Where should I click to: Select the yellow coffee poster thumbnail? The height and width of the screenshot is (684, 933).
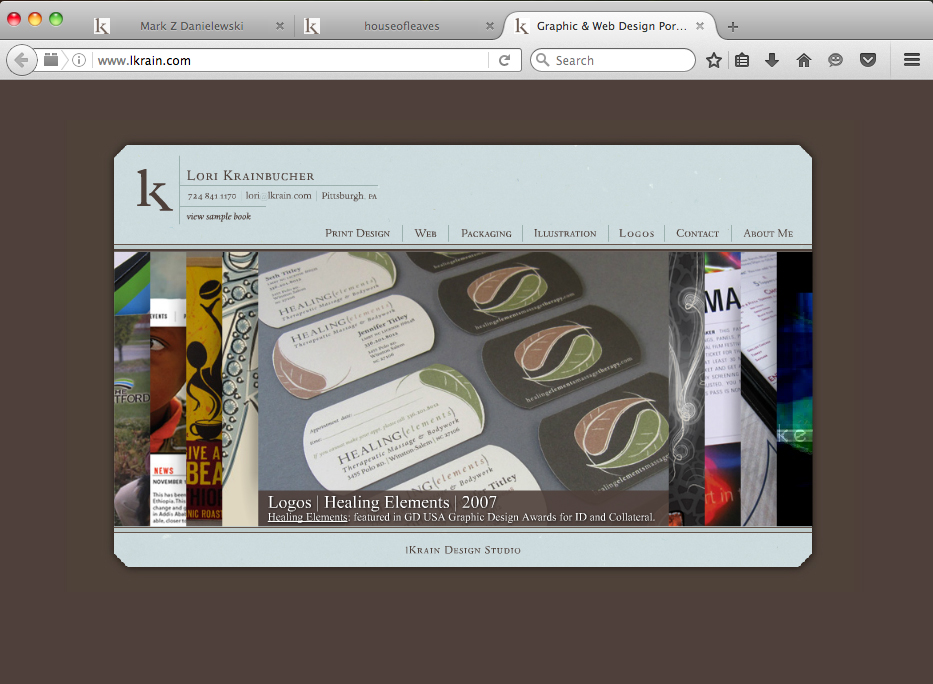204,389
